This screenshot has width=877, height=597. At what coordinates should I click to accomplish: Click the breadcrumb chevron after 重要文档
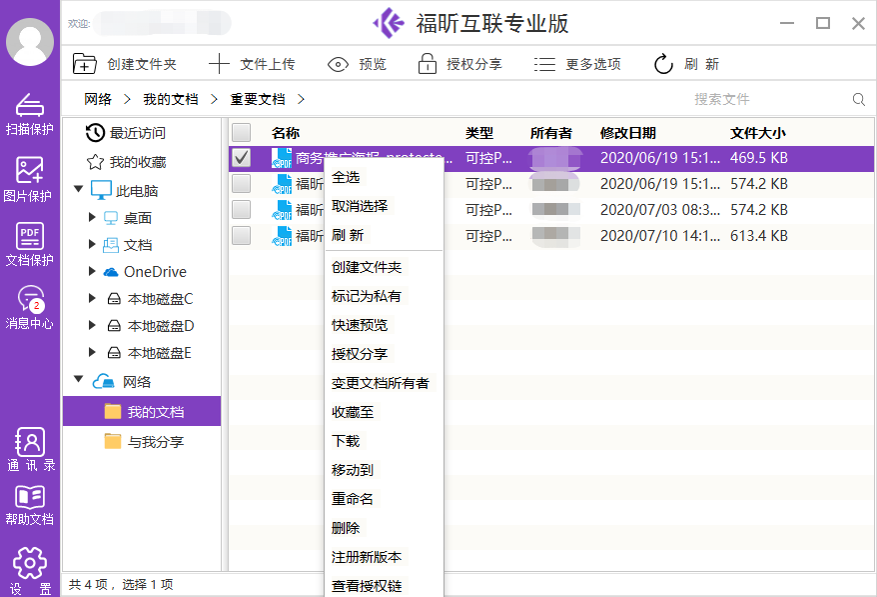click(x=301, y=100)
